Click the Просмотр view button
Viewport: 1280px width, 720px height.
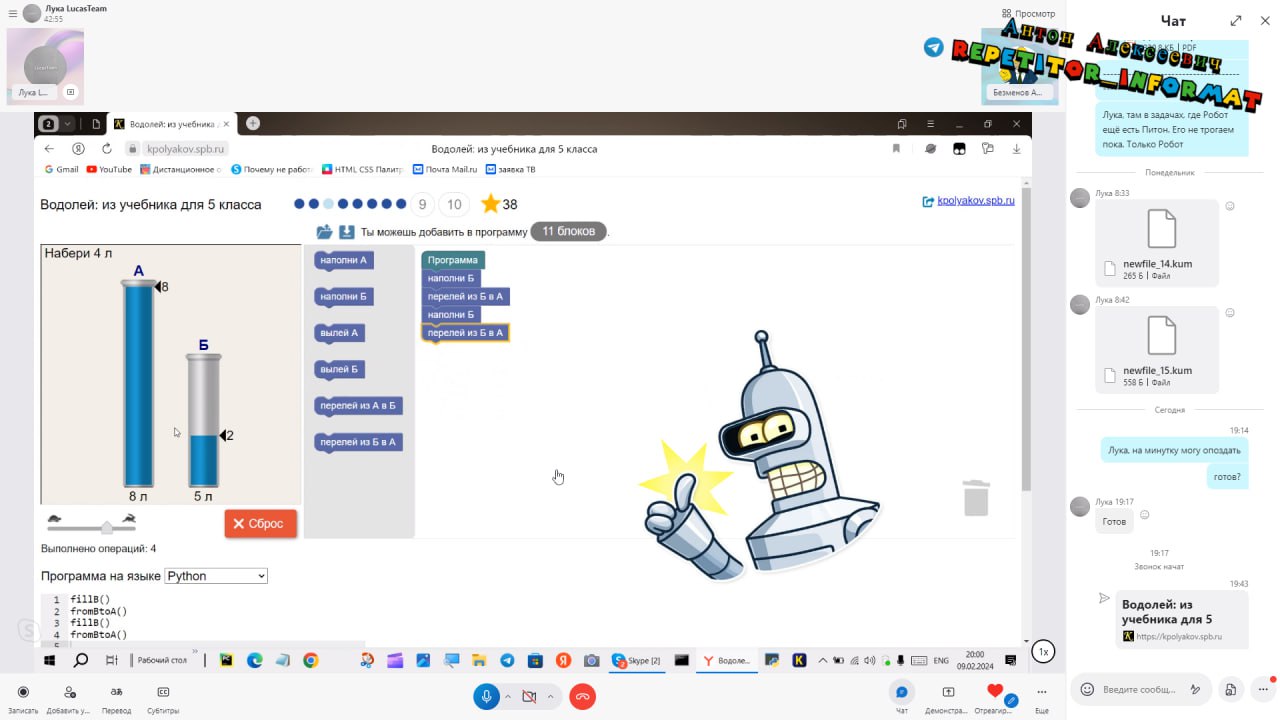[x=1028, y=13]
